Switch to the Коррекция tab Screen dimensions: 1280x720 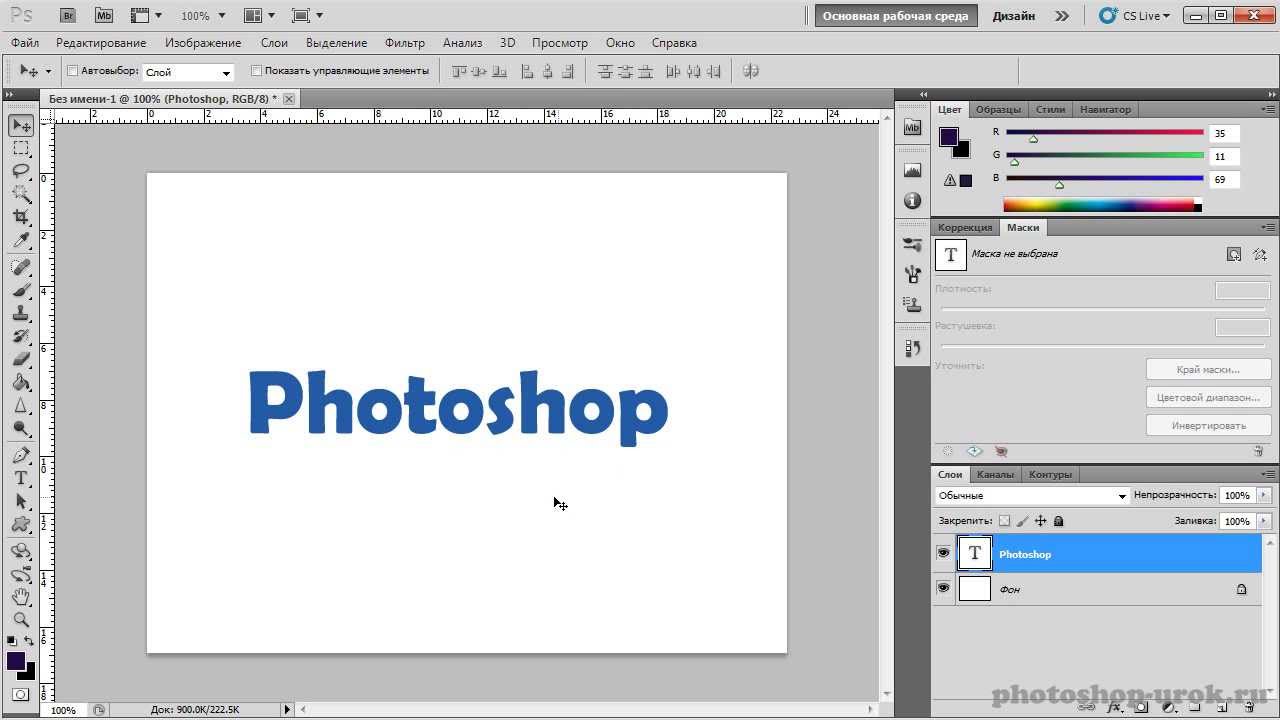coord(965,227)
